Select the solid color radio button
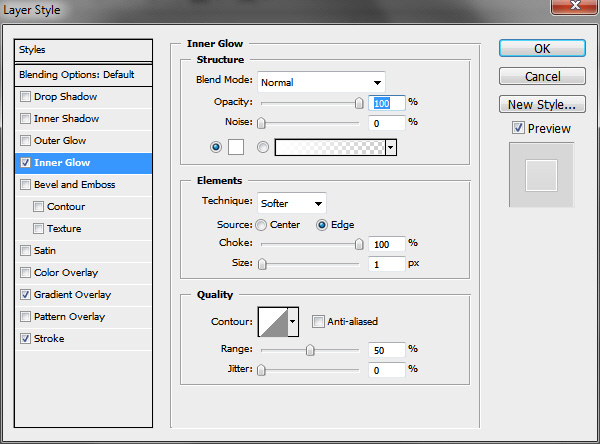Screen dimensions: 600x444 [216, 147]
